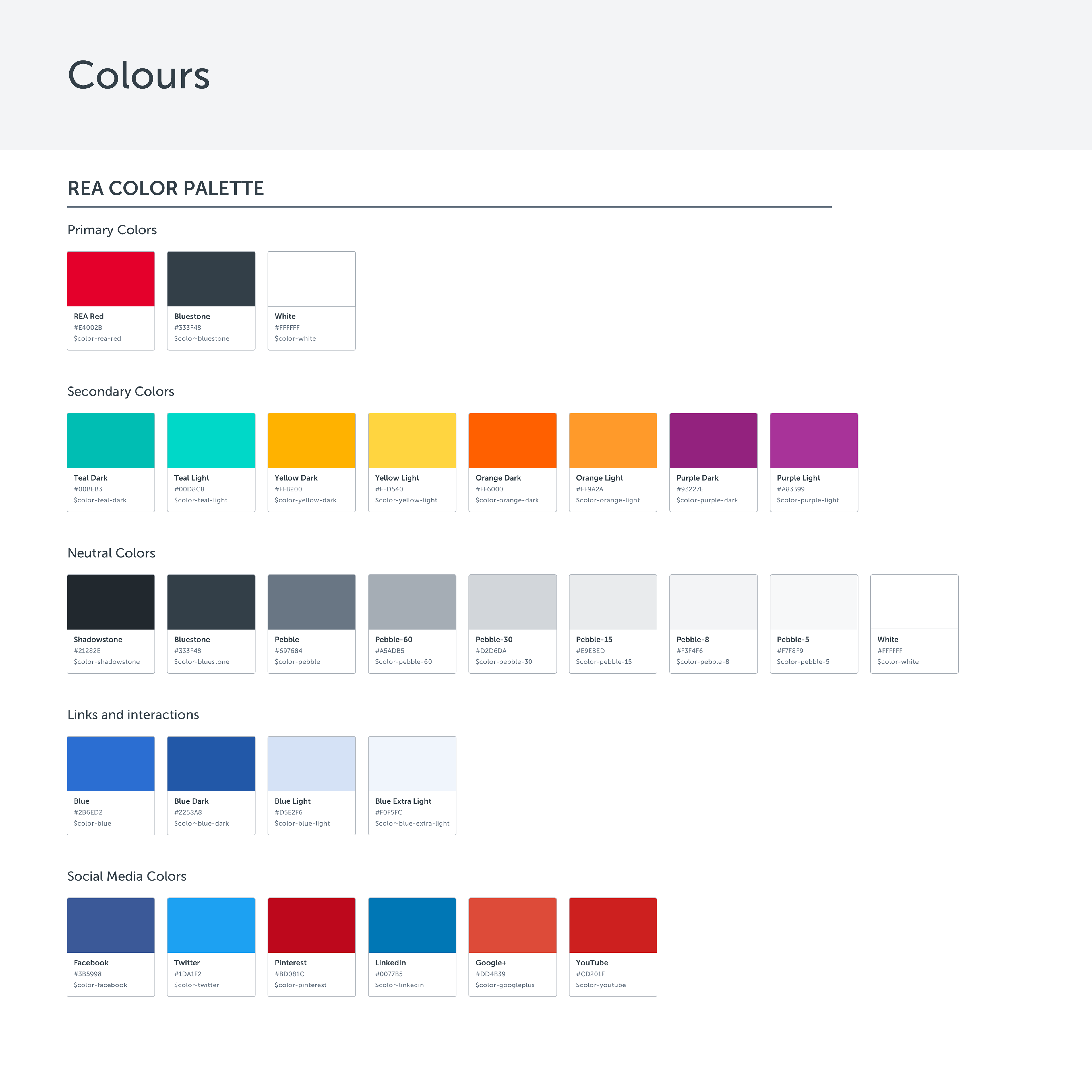Click the Blue Extra Light swatch
Screen dimensions: 1092x1092
click(412, 764)
